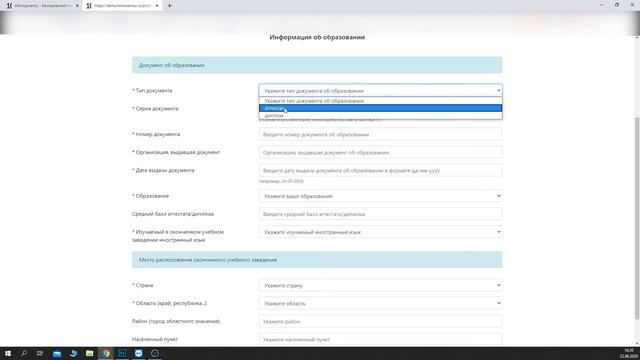Viewport: 640px width, 360px height.
Task: Click the taskbar clock
Action: (x=629, y=353)
